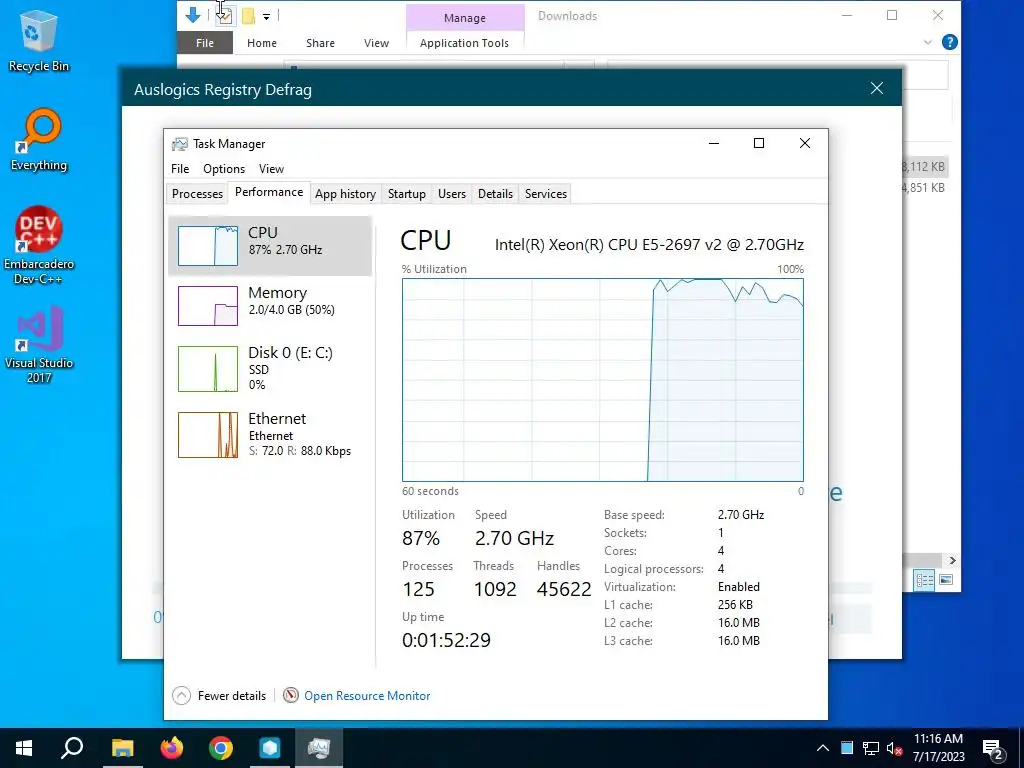Viewport: 1024px width, 768px height.
Task: Expand the Explorer ribbon chevron
Action: [x=927, y=42]
